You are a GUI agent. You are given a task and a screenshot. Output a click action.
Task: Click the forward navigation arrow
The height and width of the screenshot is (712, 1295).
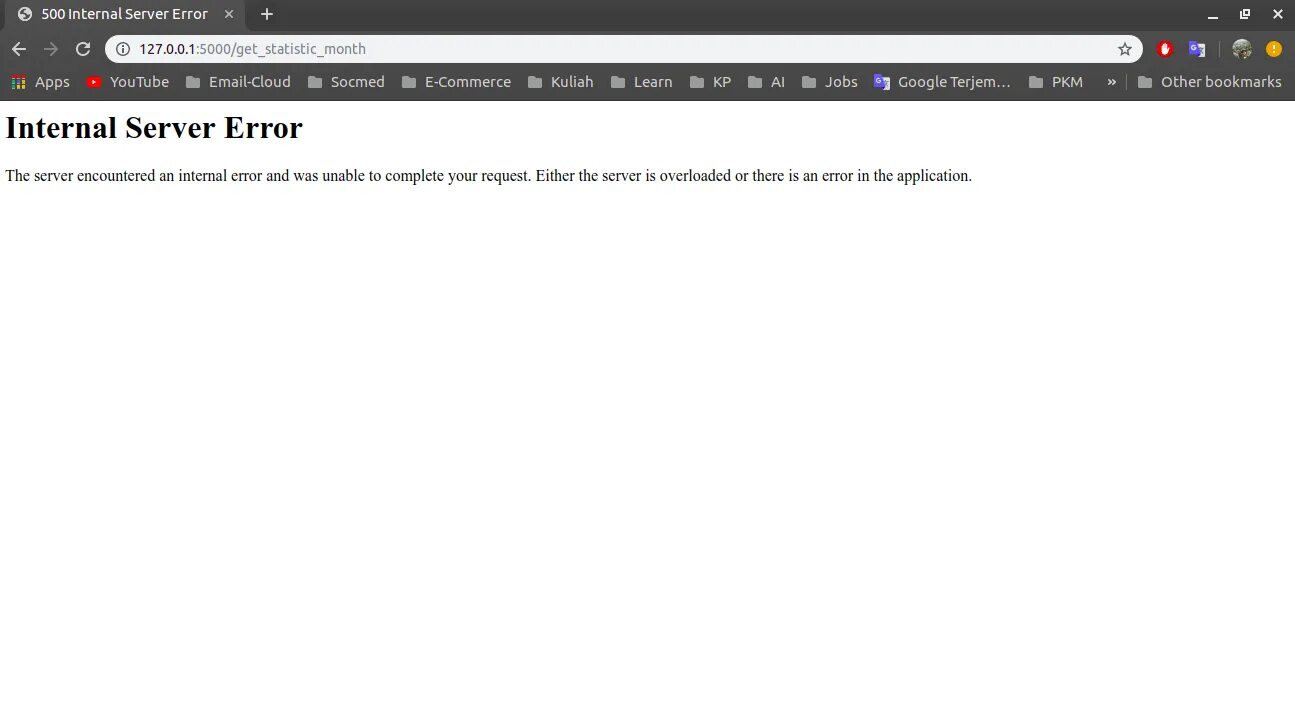51,49
